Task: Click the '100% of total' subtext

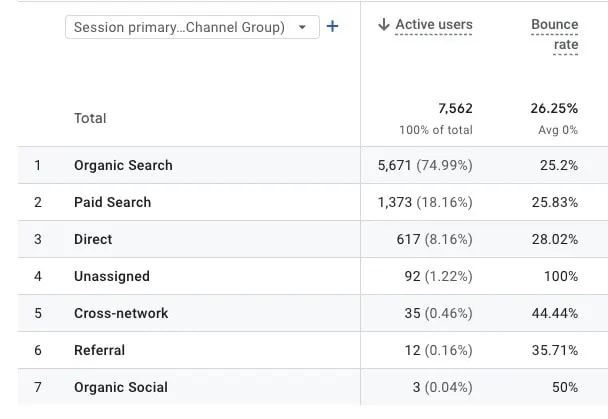Action: click(x=436, y=130)
